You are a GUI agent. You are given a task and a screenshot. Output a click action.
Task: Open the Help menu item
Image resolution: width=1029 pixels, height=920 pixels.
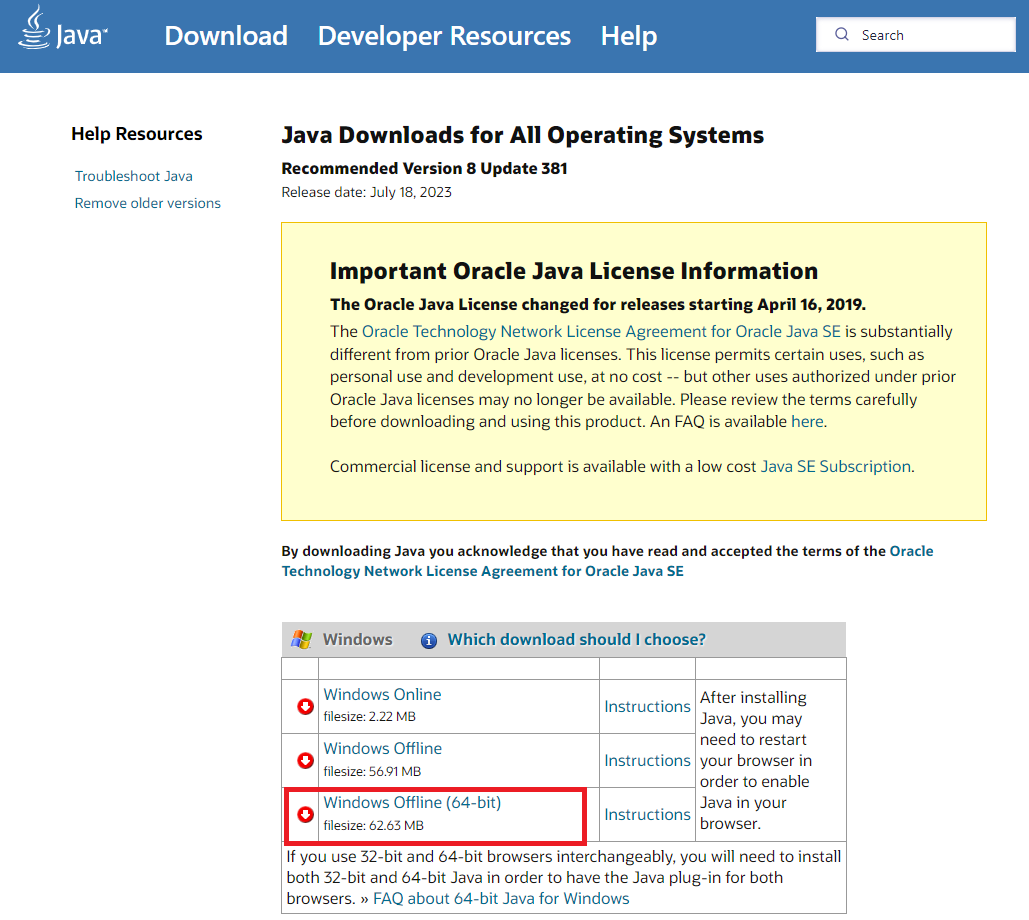629,36
